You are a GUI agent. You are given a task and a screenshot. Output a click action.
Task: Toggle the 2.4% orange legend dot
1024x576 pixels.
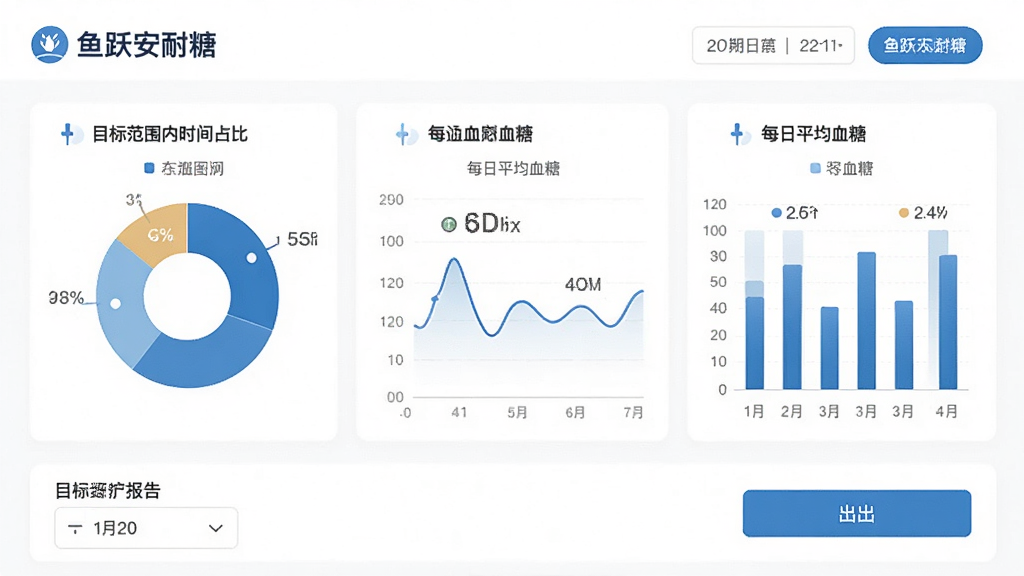[904, 213]
